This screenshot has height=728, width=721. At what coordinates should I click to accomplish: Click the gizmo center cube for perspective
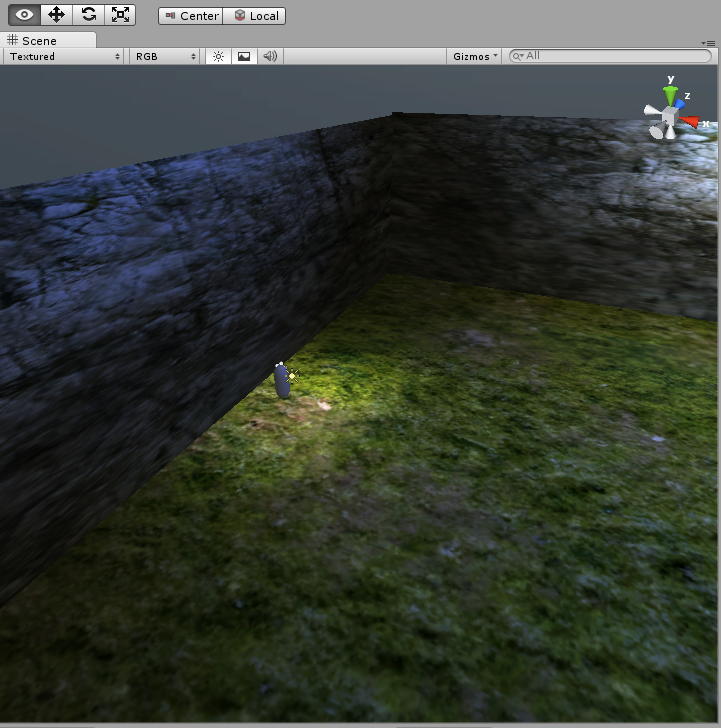[x=669, y=116]
